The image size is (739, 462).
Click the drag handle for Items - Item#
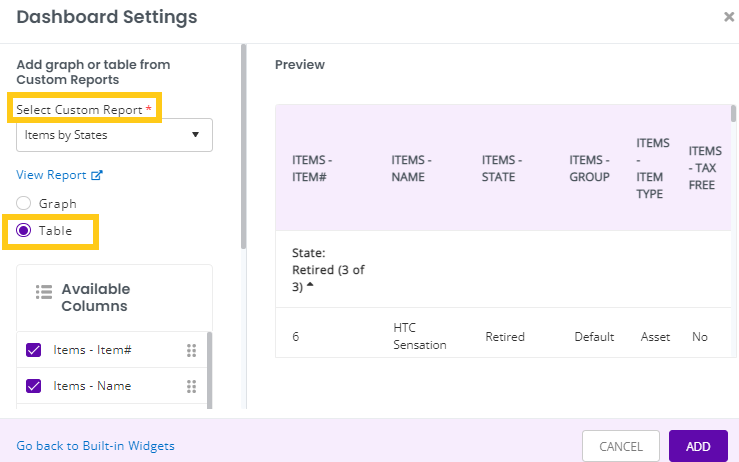click(191, 350)
